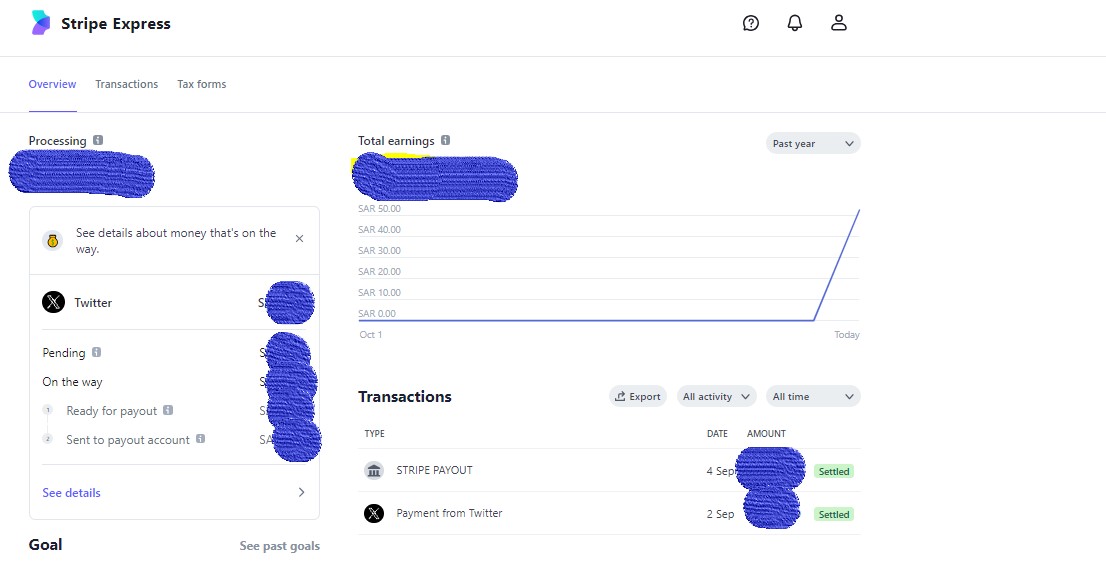This screenshot has height=561, width=1106.
Task: Click the step 2 circle icon
Action: (x=47, y=438)
